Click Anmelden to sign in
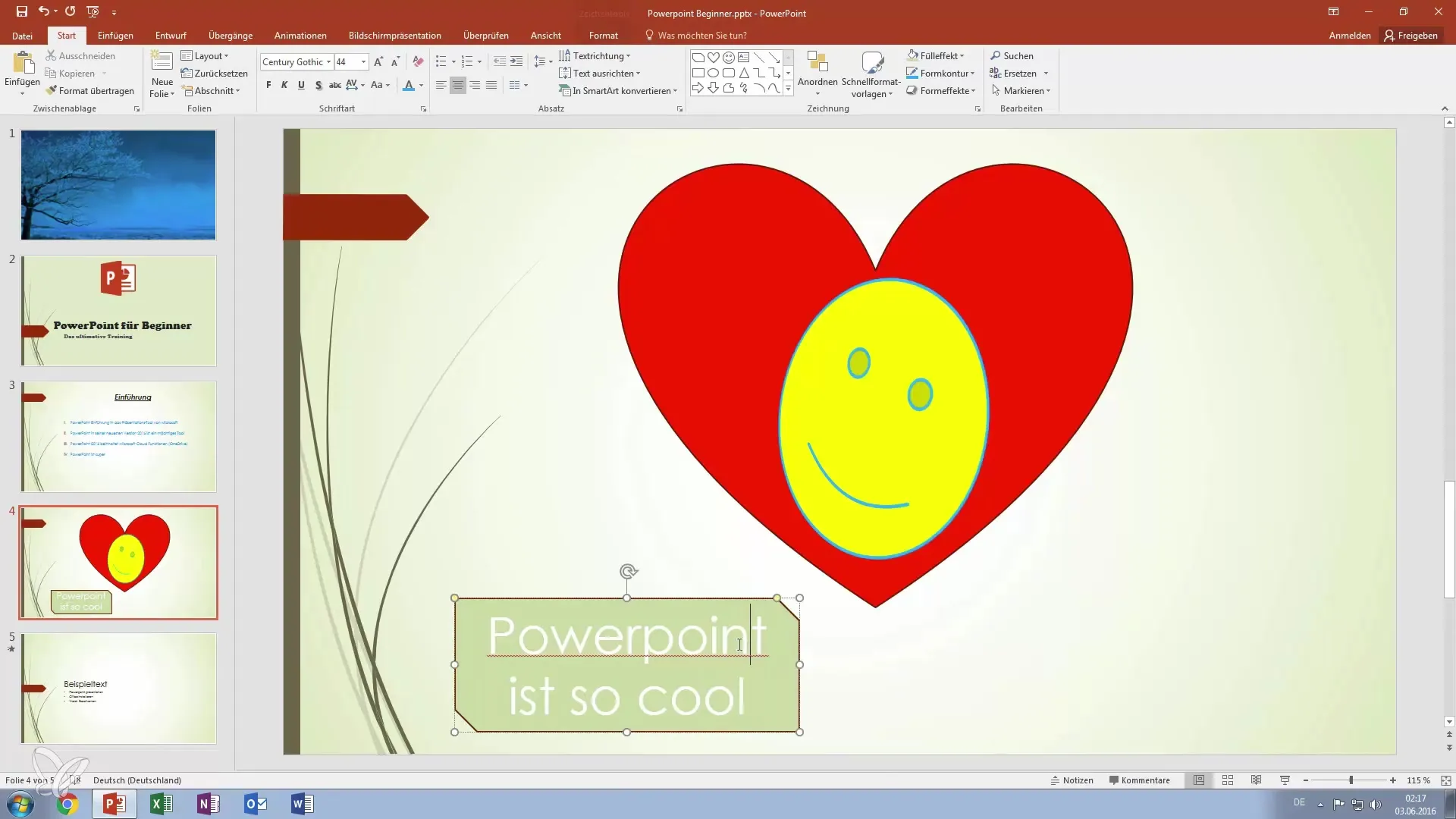Screen dimensions: 1456x819 1350,36
